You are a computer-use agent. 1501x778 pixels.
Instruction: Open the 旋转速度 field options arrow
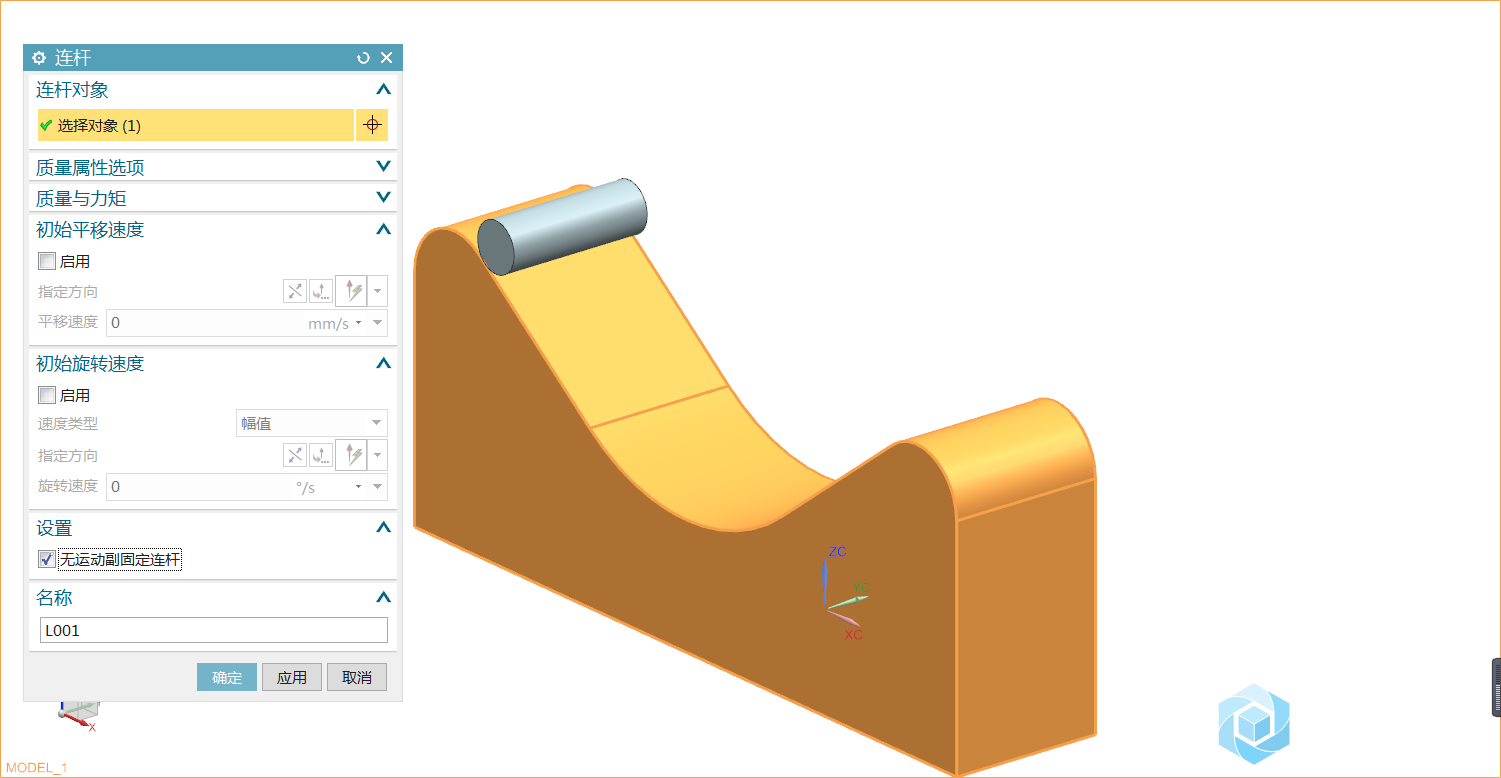tap(378, 487)
